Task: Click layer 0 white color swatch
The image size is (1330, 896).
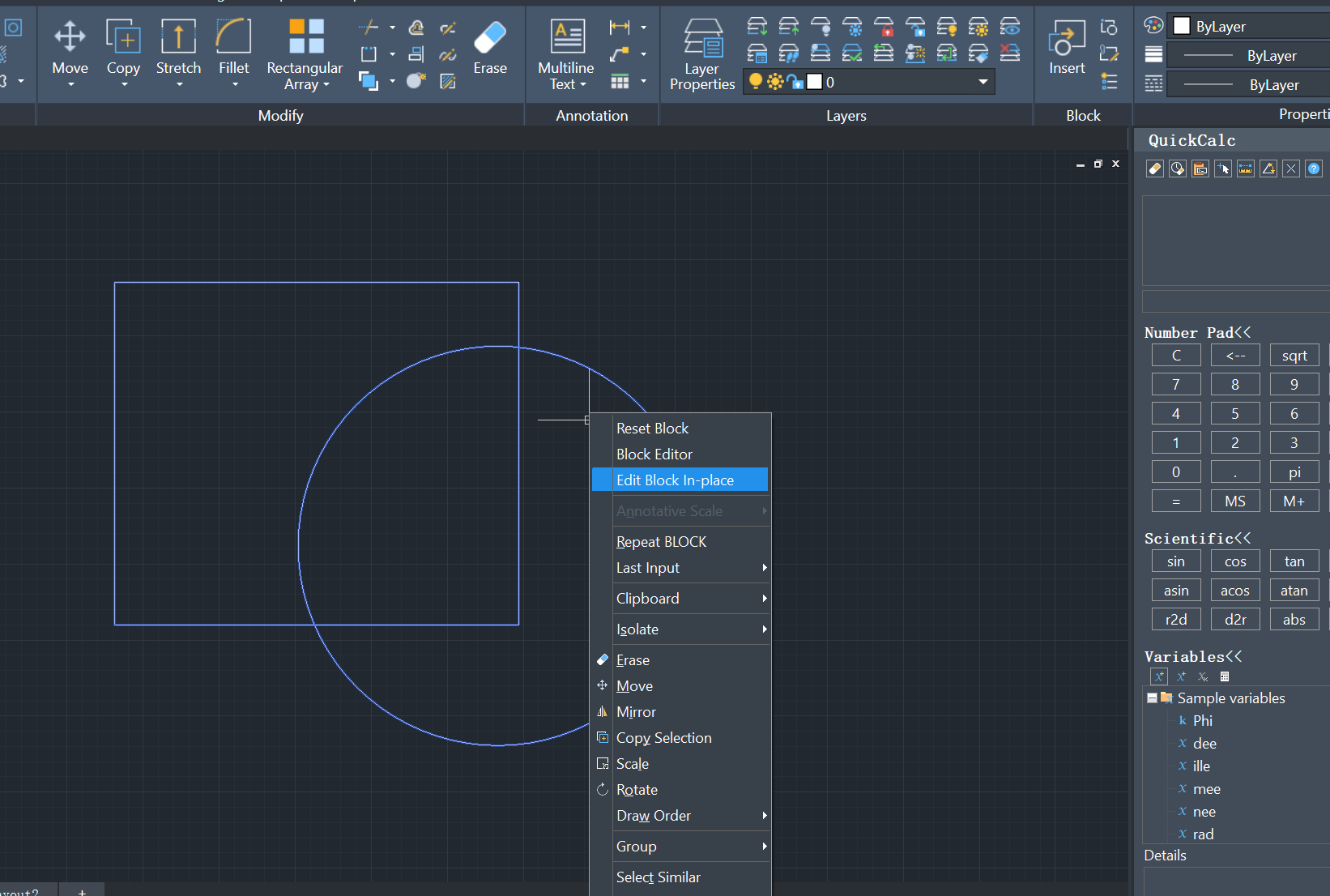Action: click(814, 82)
